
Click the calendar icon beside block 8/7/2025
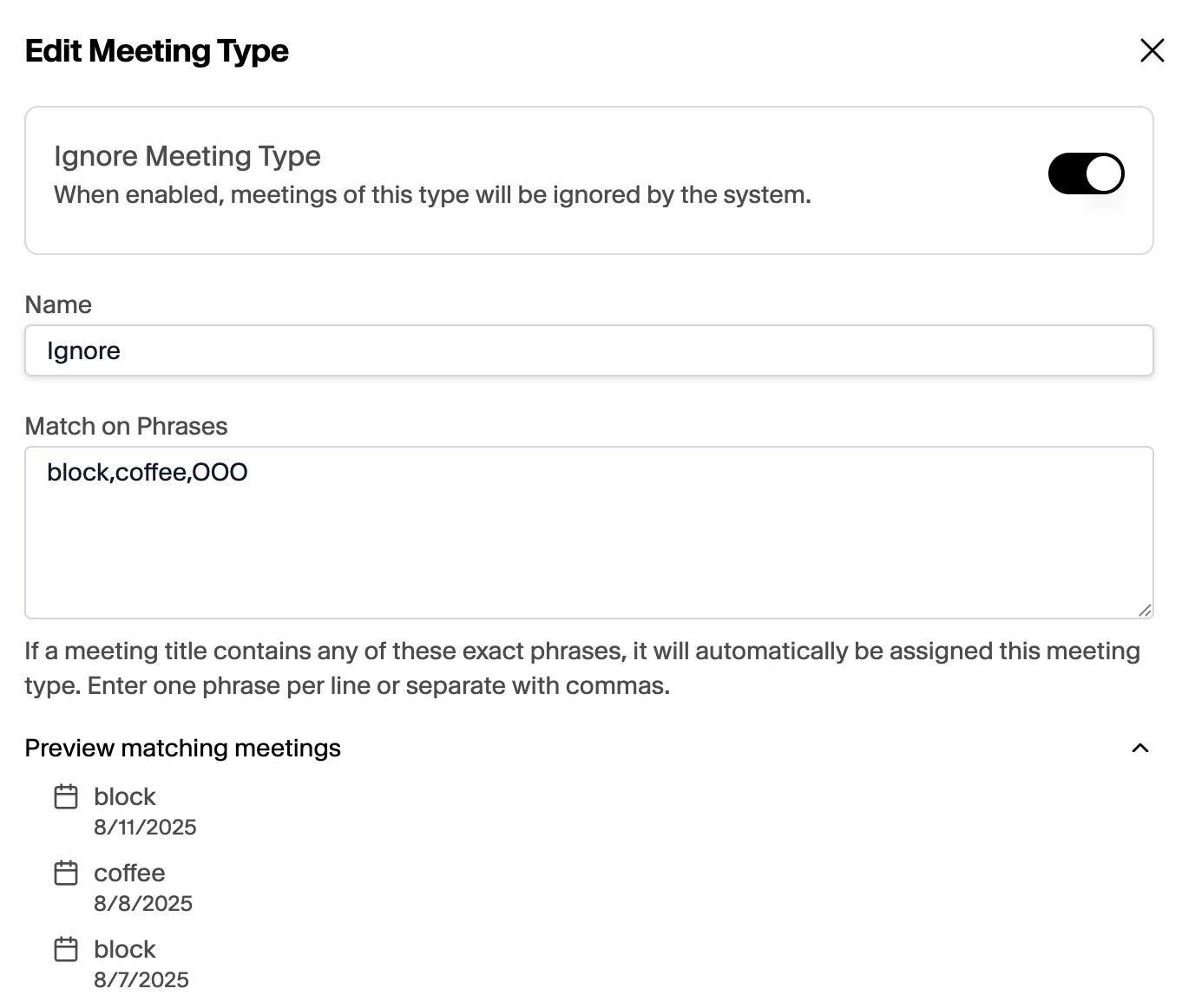66,949
